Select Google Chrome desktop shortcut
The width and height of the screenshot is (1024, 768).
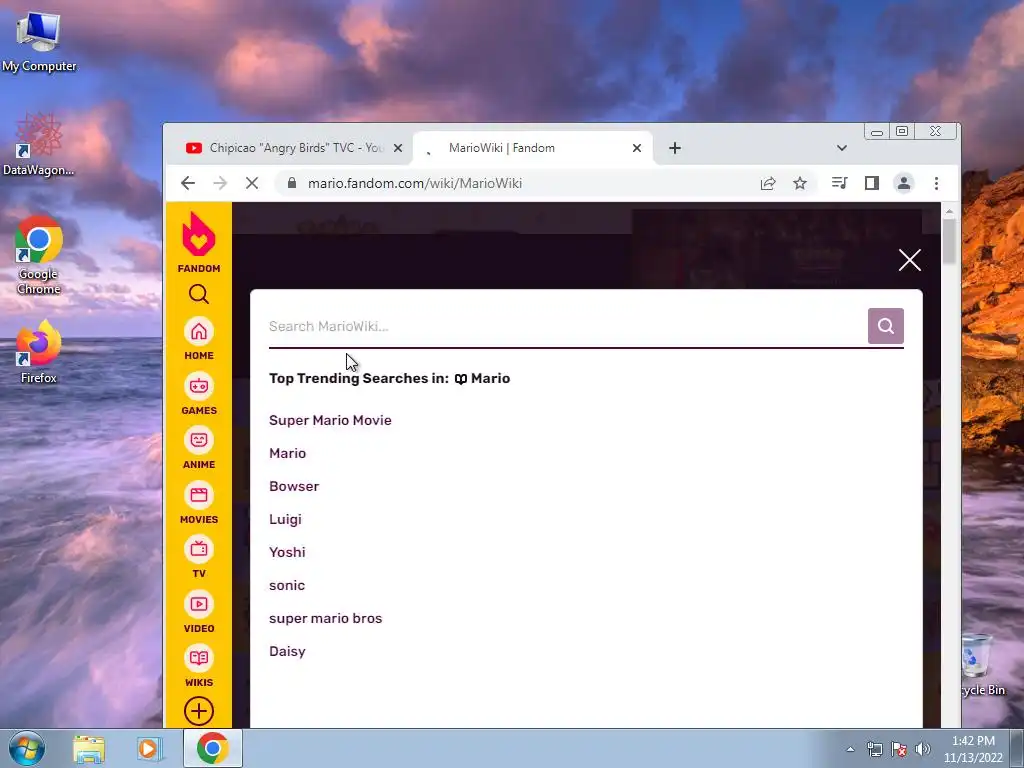(39, 255)
